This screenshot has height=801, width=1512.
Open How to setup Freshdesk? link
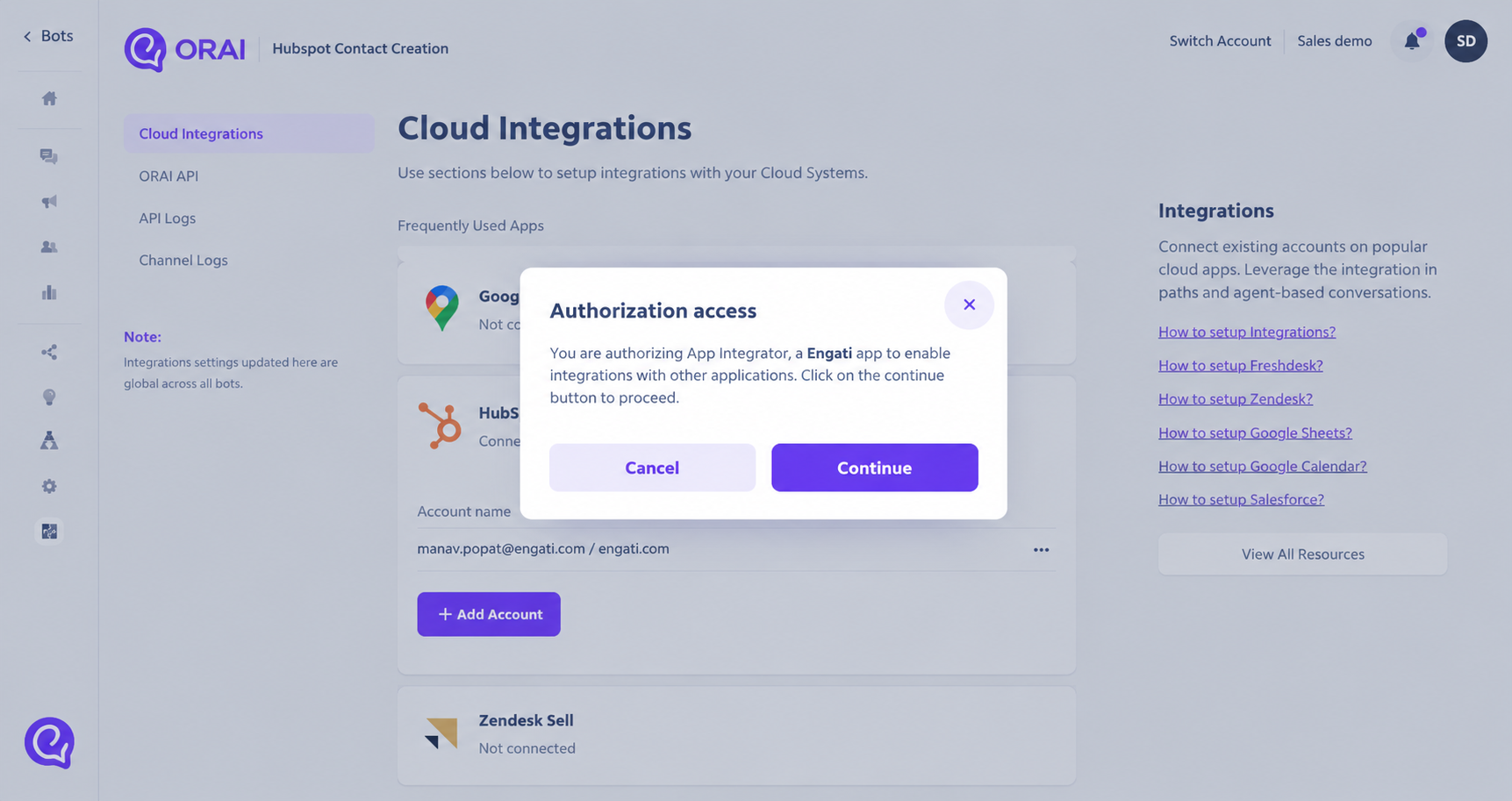click(1240, 365)
